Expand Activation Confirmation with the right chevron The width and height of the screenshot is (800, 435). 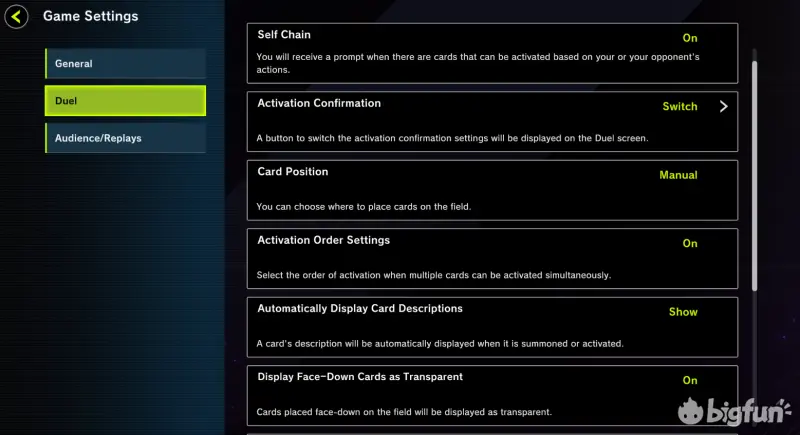point(723,106)
